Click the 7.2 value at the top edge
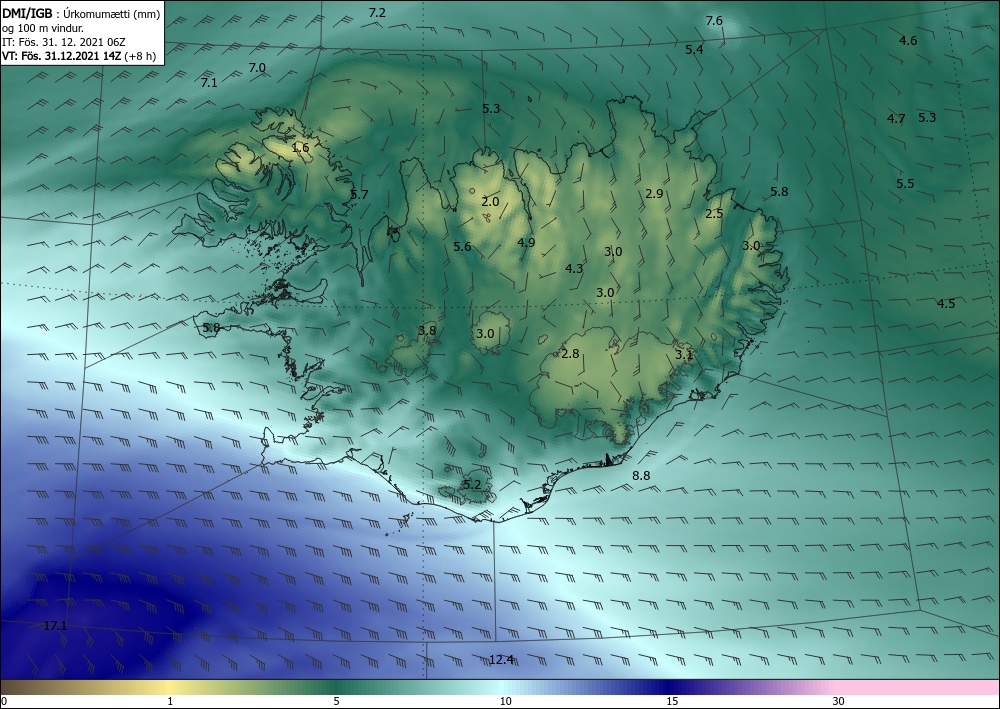The height and width of the screenshot is (709, 1000). 378,12
